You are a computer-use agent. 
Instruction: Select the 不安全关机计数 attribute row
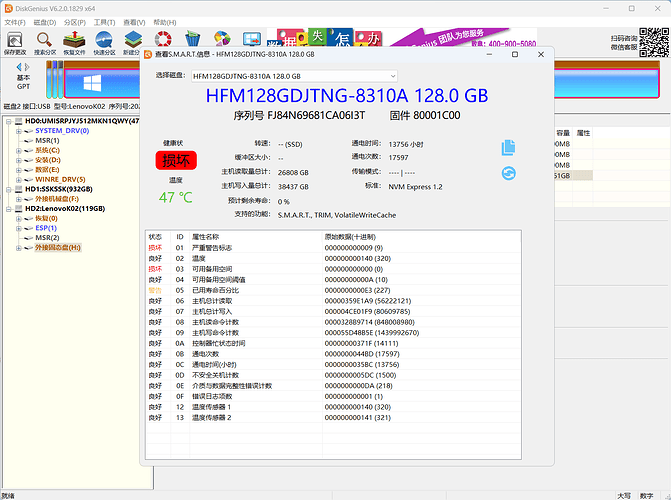point(333,375)
